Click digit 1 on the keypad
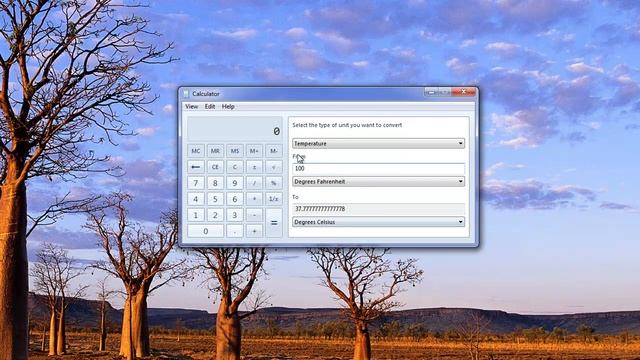The width and height of the screenshot is (640, 360). (196, 215)
